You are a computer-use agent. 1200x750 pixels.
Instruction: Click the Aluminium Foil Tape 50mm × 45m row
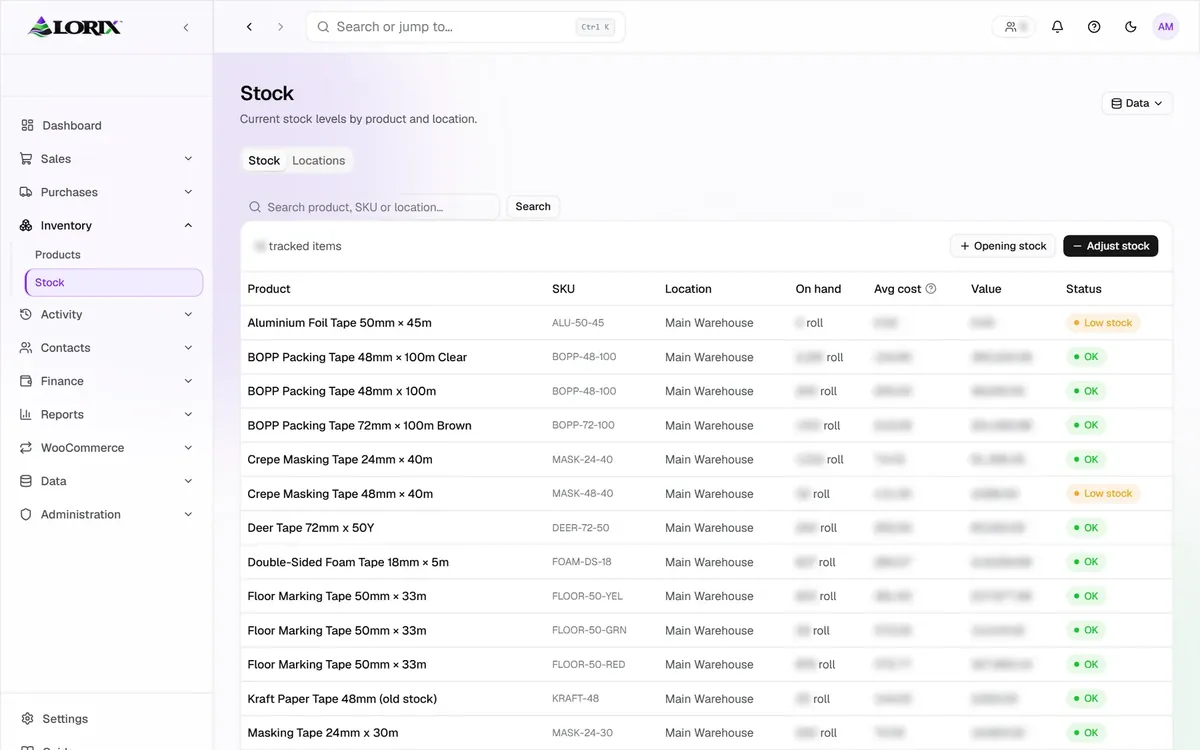(x=706, y=323)
